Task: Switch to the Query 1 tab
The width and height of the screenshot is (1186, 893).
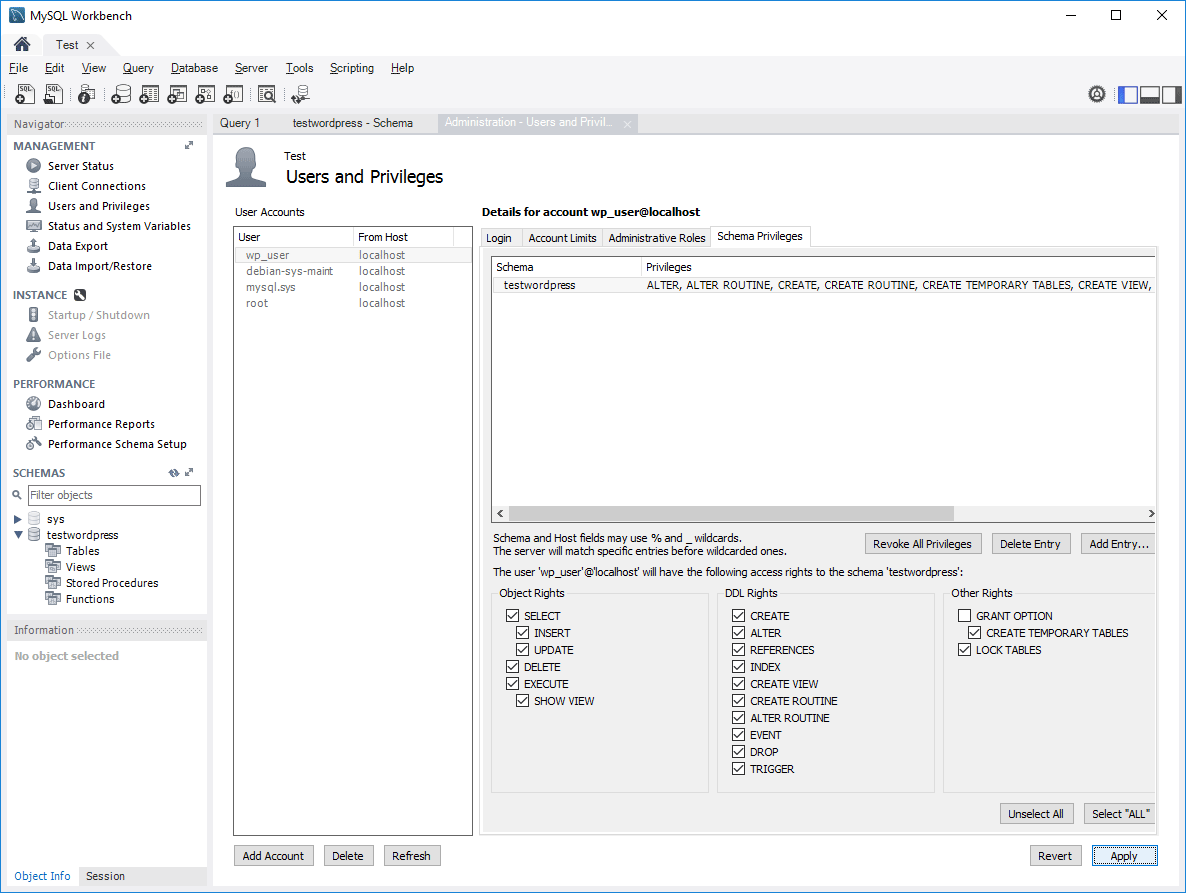Action: click(240, 123)
